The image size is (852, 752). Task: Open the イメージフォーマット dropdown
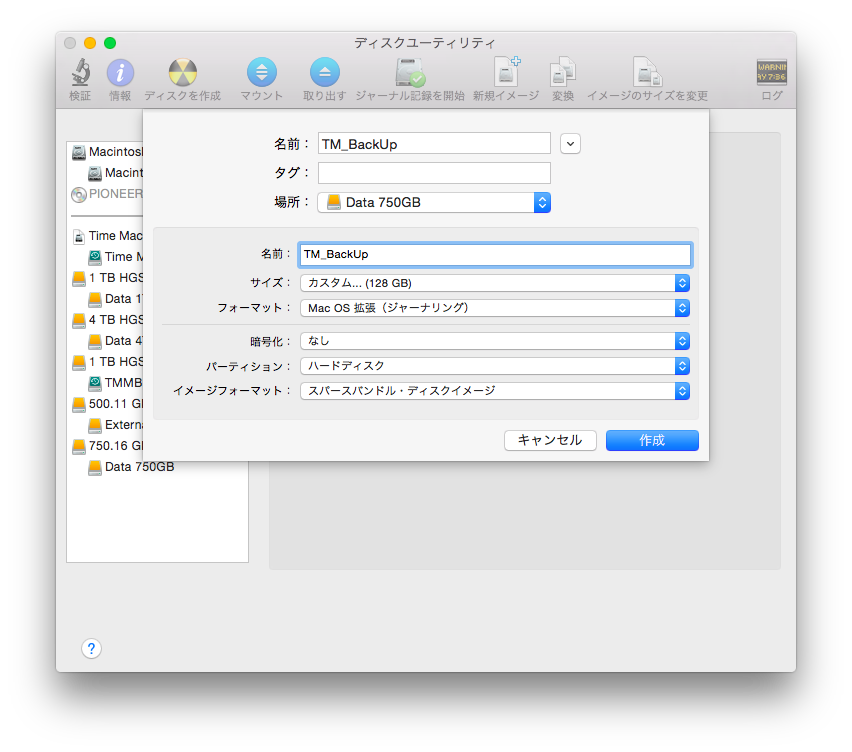[495, 391]
